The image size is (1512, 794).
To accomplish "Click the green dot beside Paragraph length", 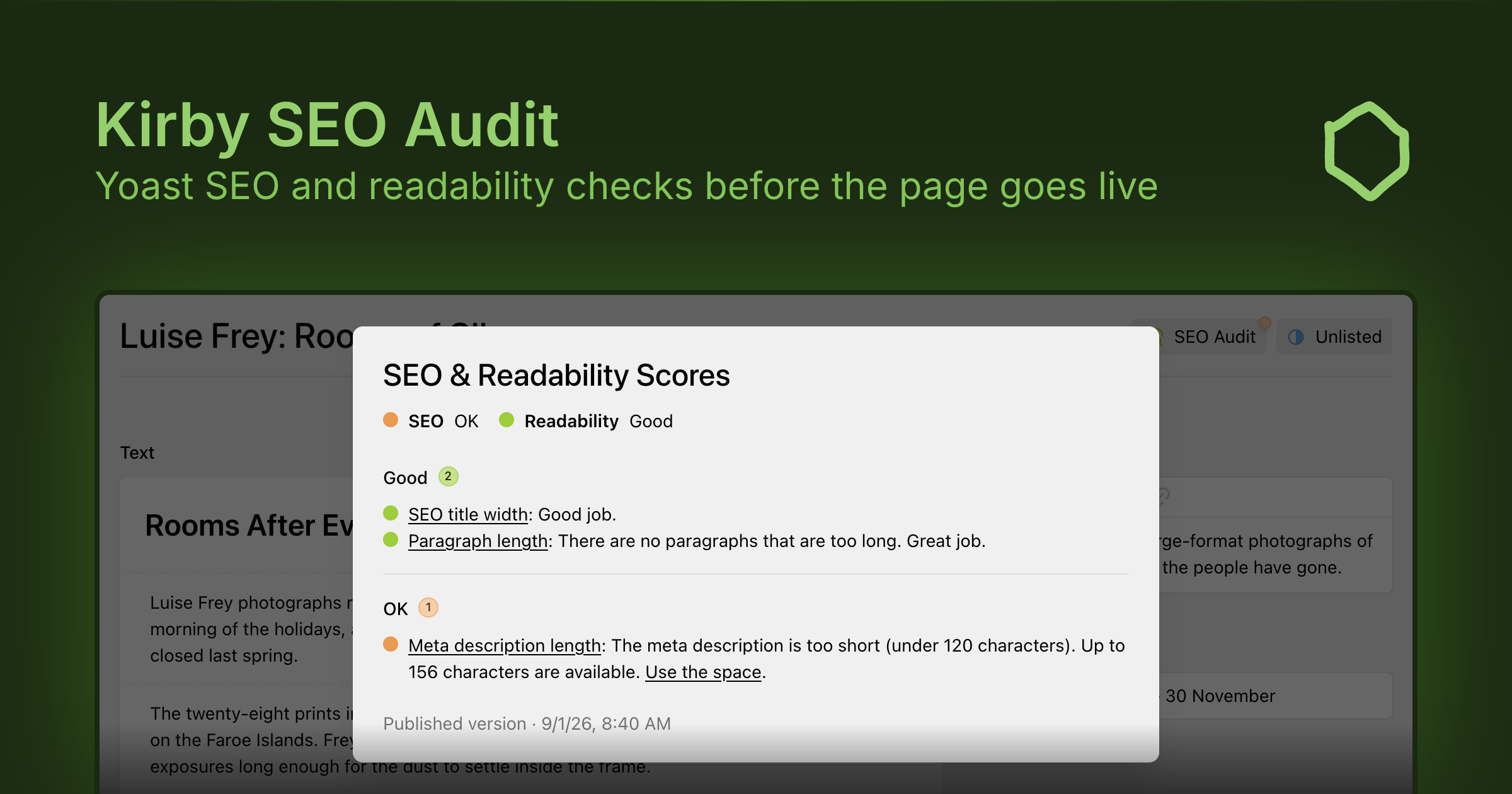I will coord(391,539).
